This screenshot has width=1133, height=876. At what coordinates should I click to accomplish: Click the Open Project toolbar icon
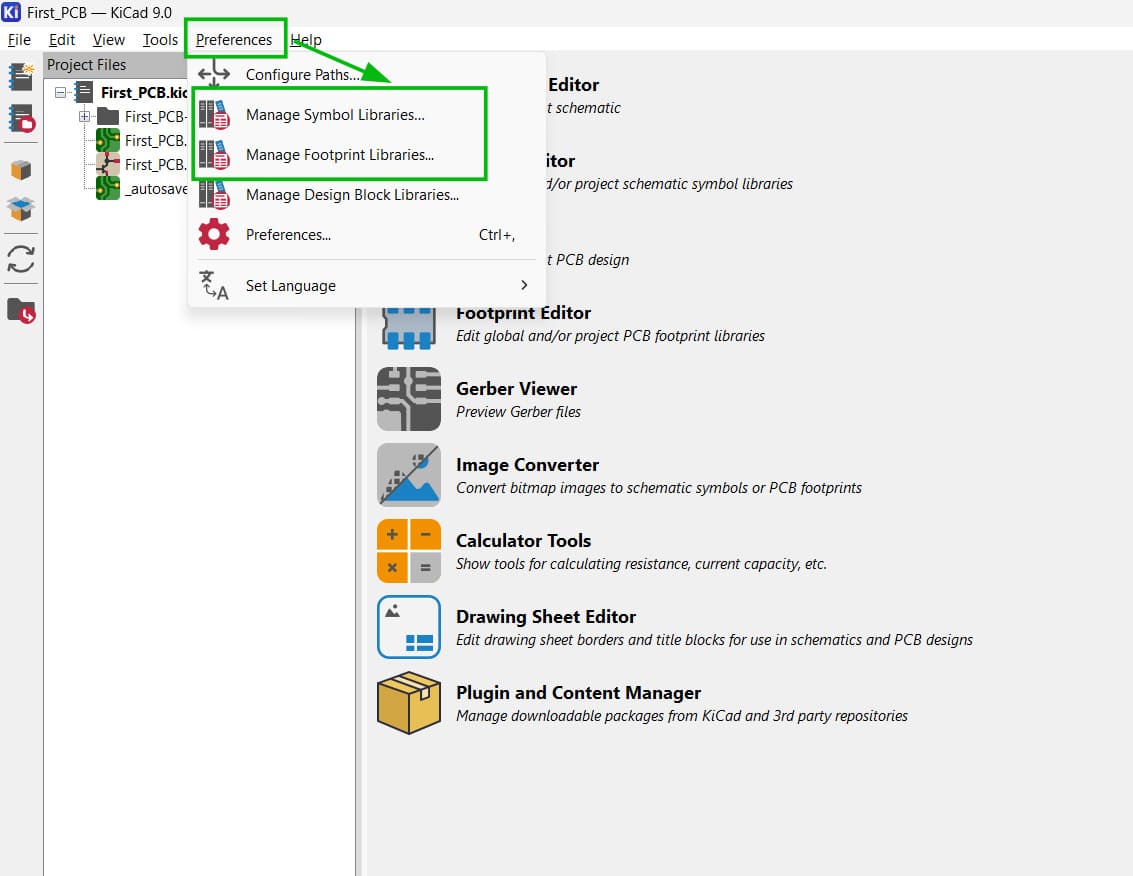coord(21,118)
